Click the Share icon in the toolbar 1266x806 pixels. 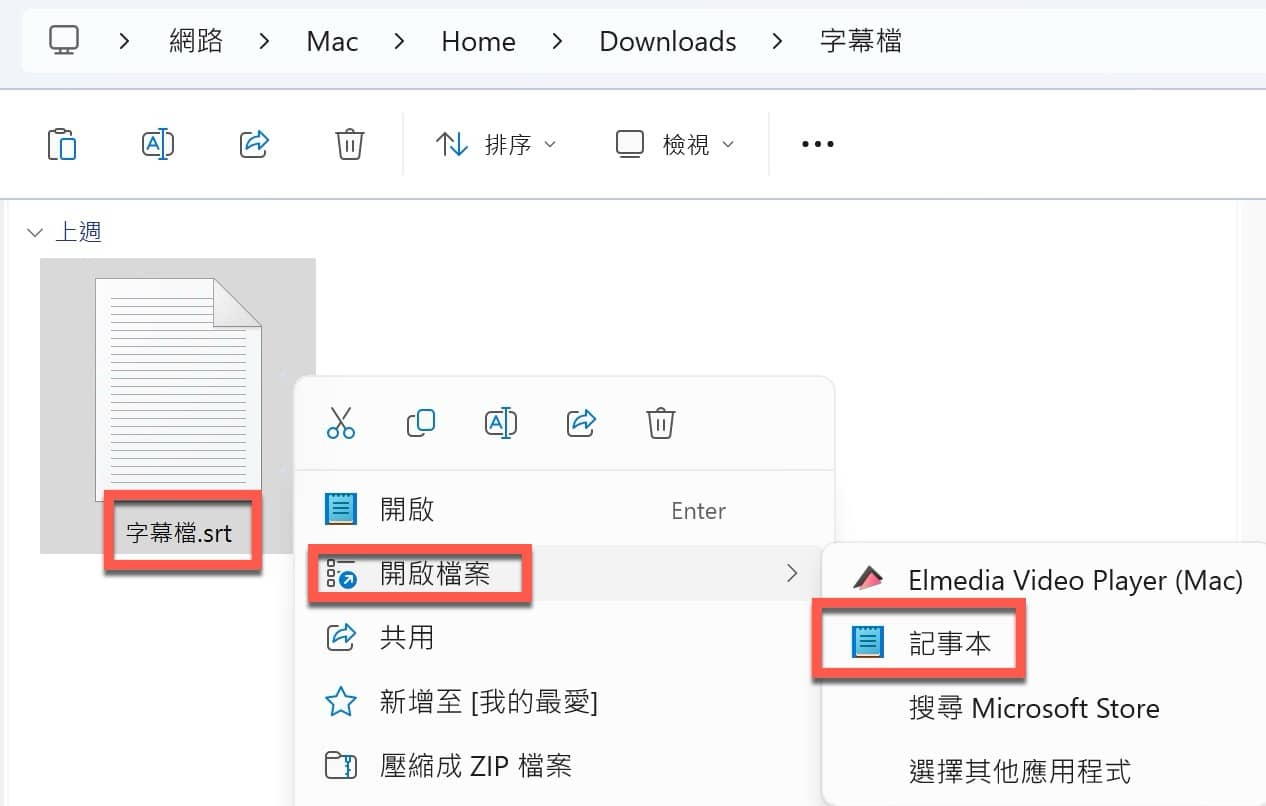pyautogui.click(x=255, y=145)
